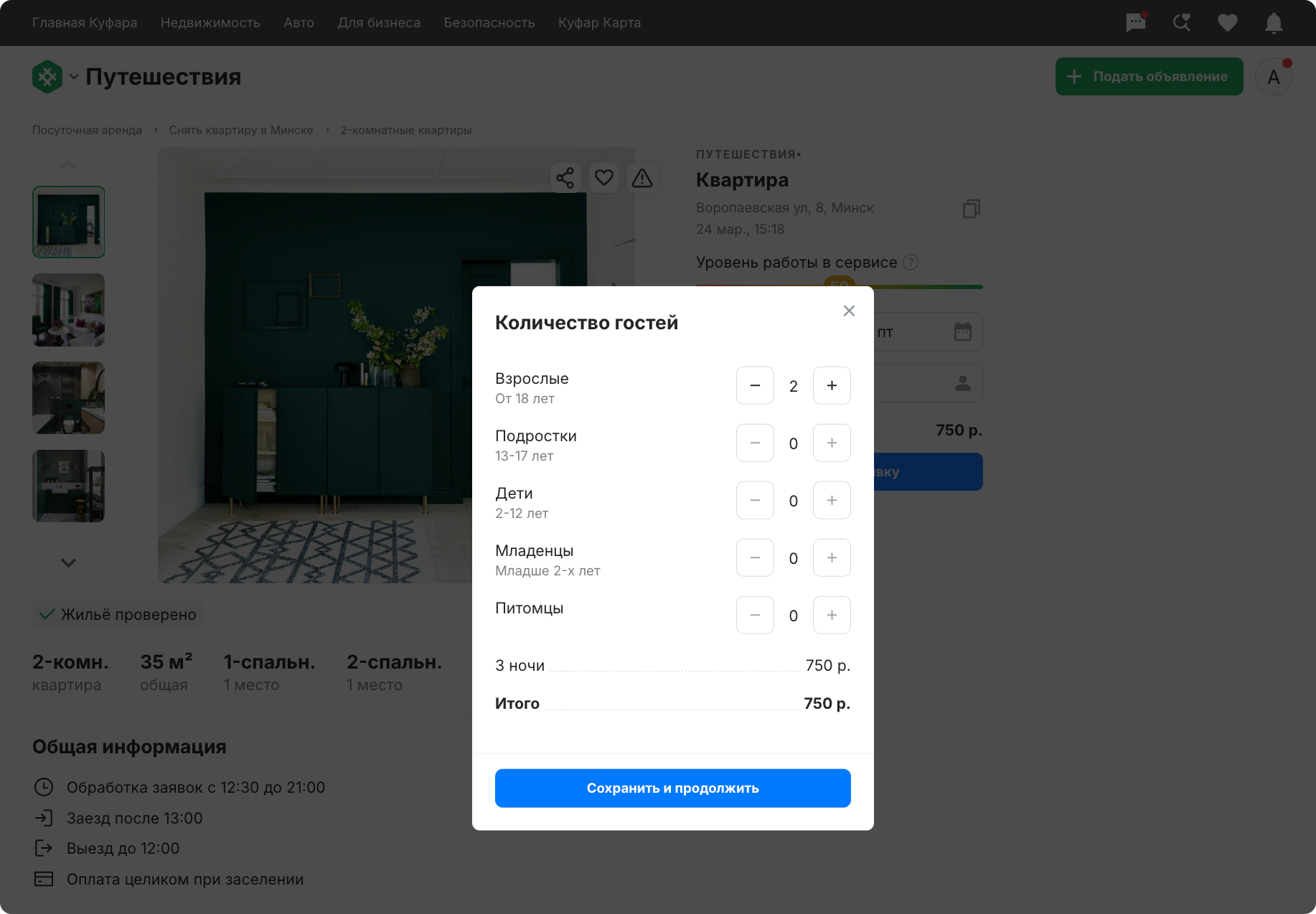Viewport: 1316px width, 914px height.
Task: Click the Квартира listing title
Action: pyautogui.click(x=742, y=180)
